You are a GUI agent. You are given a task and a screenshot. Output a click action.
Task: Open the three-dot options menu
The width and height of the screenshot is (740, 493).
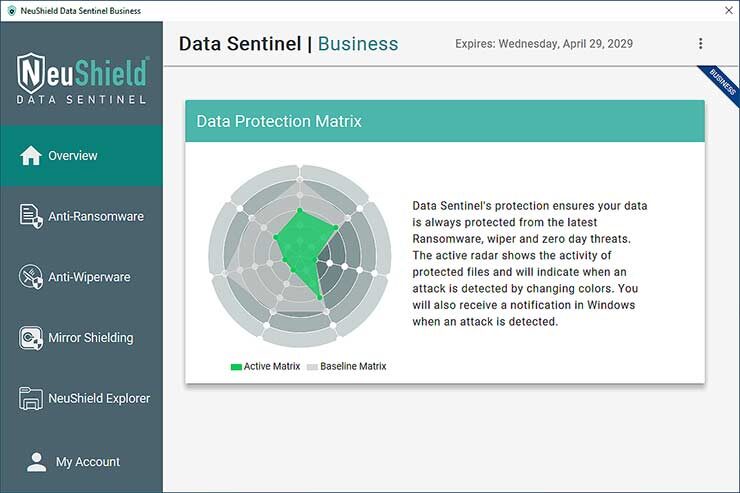700,44
